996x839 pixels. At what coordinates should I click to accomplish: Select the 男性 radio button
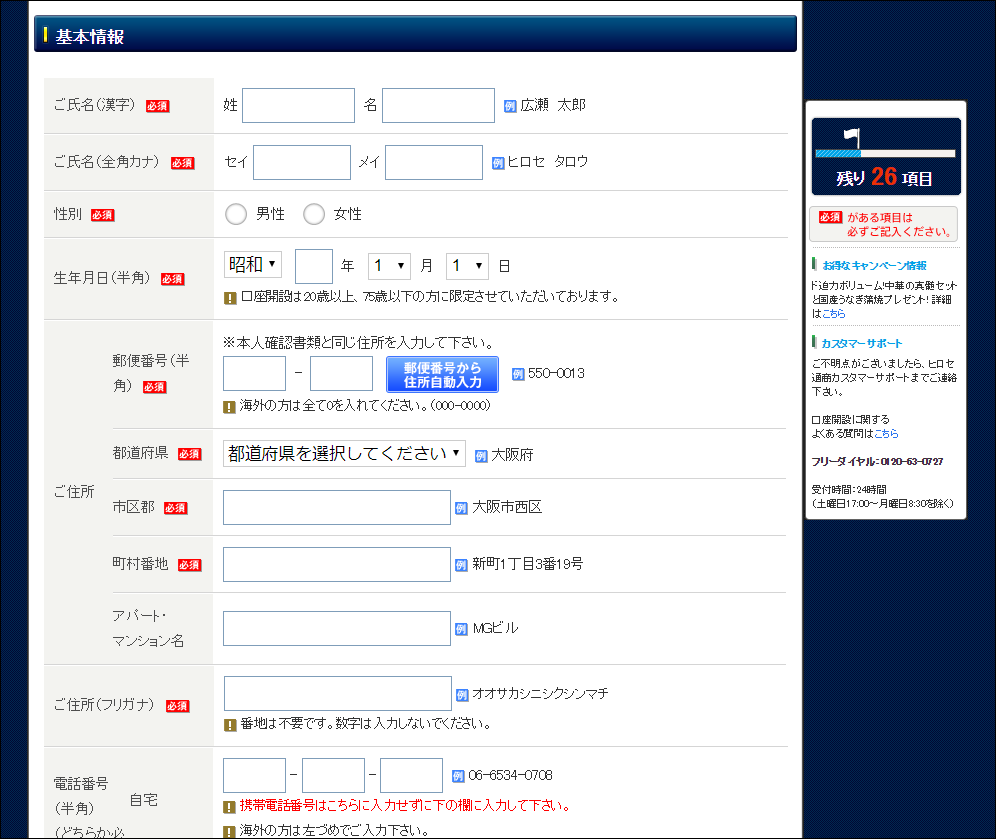coord(236,214)
